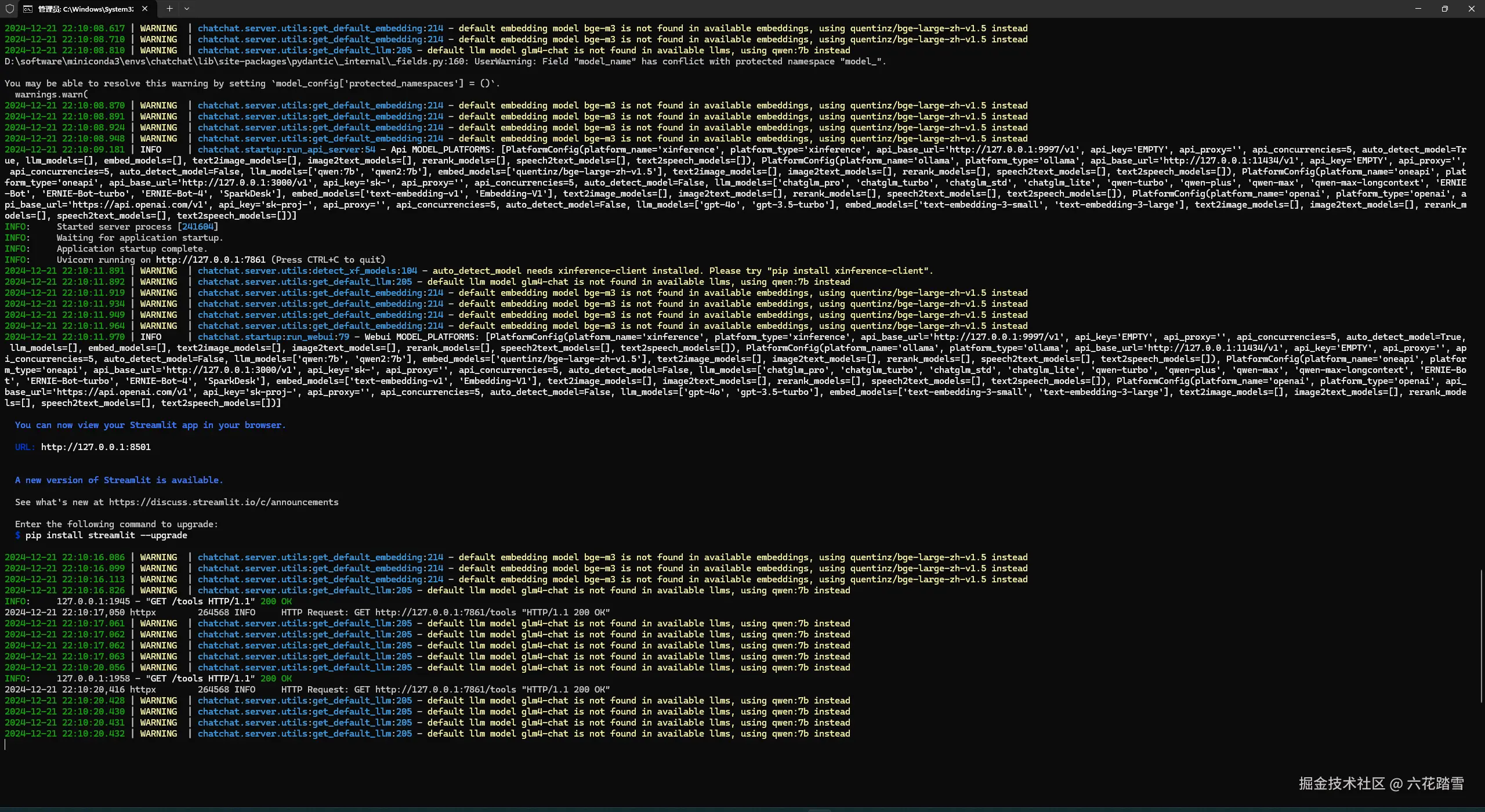Close the terminal window
Image resolution: width=1485 pixels, height=812 pixels.
click(x=1471, y=9)
